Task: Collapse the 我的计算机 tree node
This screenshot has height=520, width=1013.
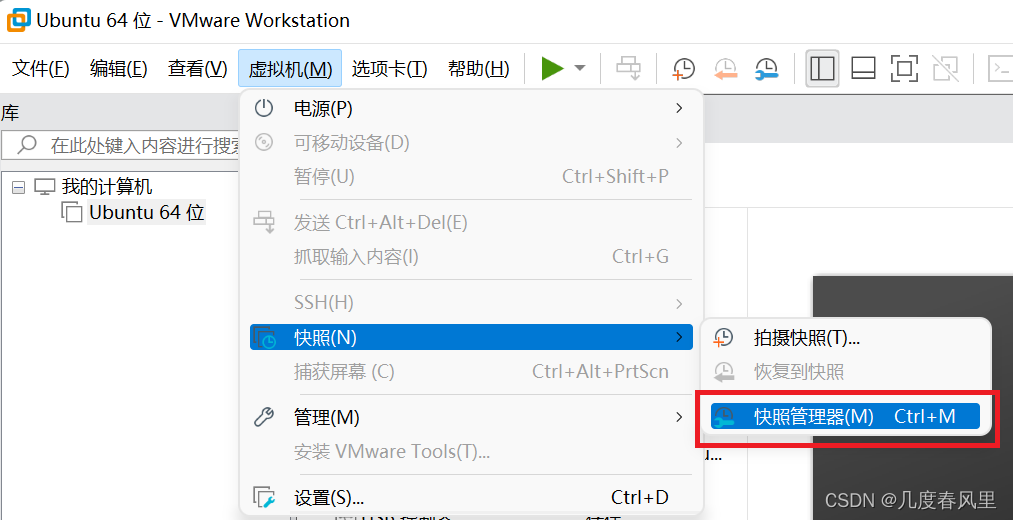Action: coord(19,188)
